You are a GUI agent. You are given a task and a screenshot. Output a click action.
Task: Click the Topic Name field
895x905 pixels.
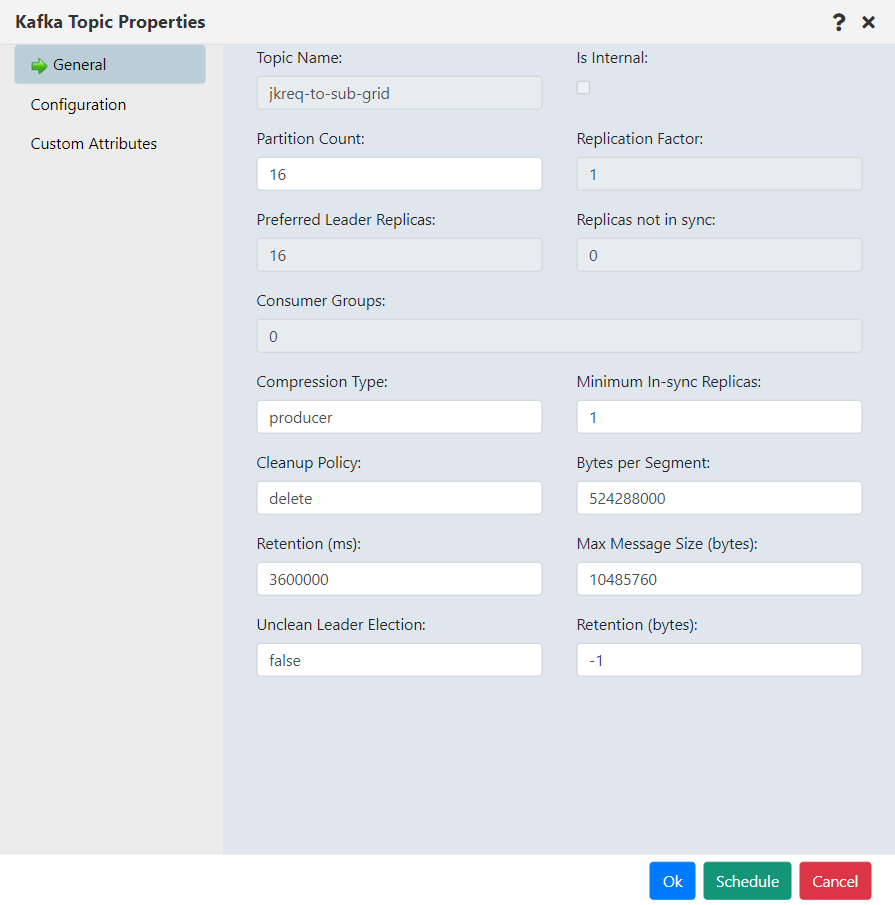tap(399, 92)
